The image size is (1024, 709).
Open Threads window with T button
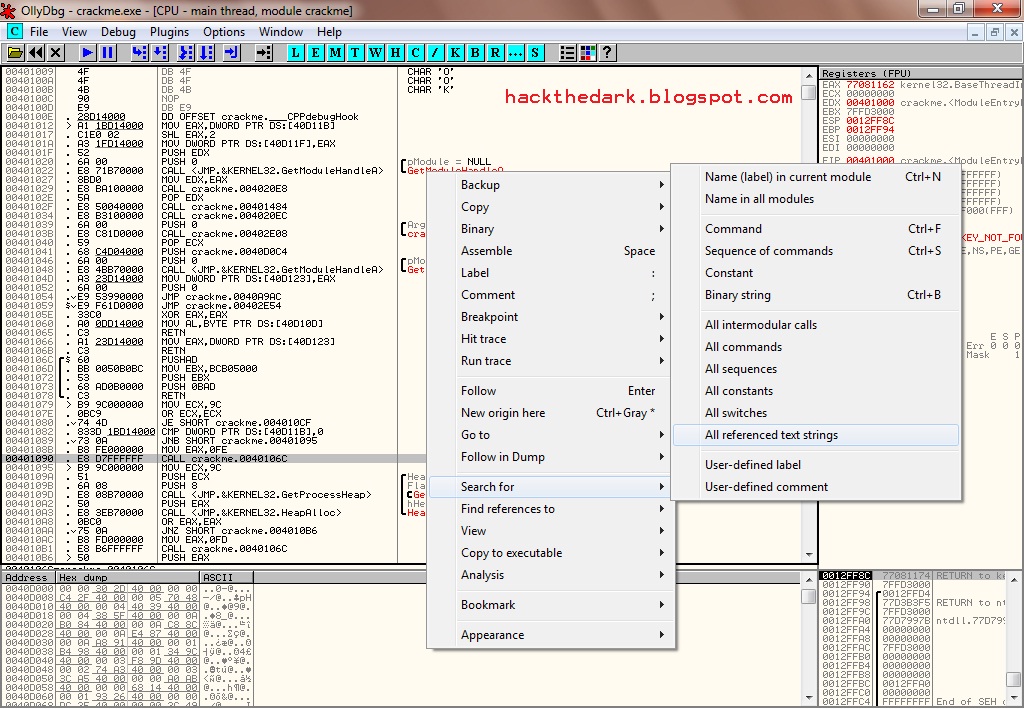pos(355,53)
